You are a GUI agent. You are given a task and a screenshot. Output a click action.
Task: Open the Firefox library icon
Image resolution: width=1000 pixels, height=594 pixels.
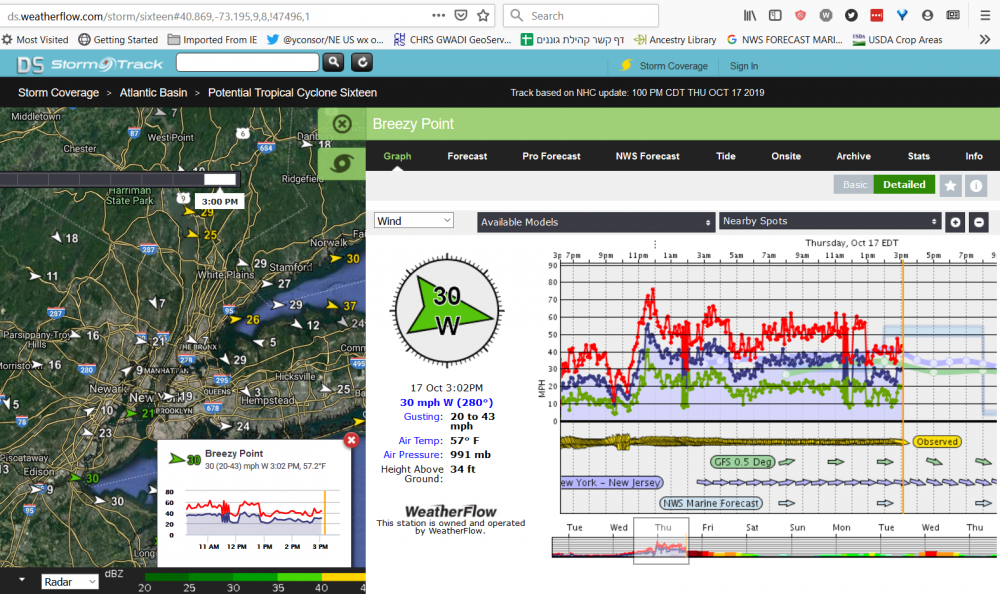tap(749, 15)
